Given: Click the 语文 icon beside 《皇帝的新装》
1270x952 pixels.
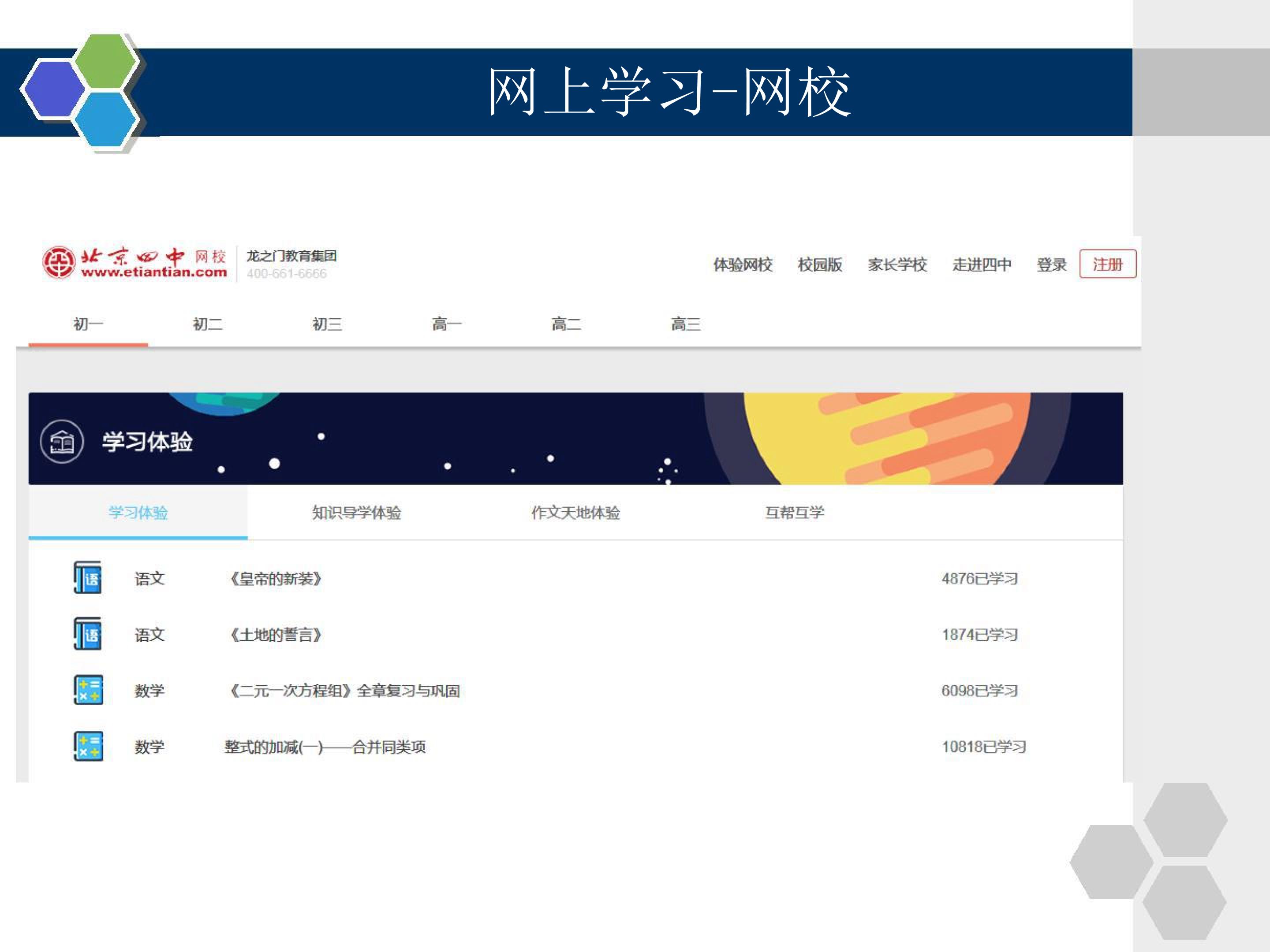Looking at the screenshot, I should click(x=88, y=578).
